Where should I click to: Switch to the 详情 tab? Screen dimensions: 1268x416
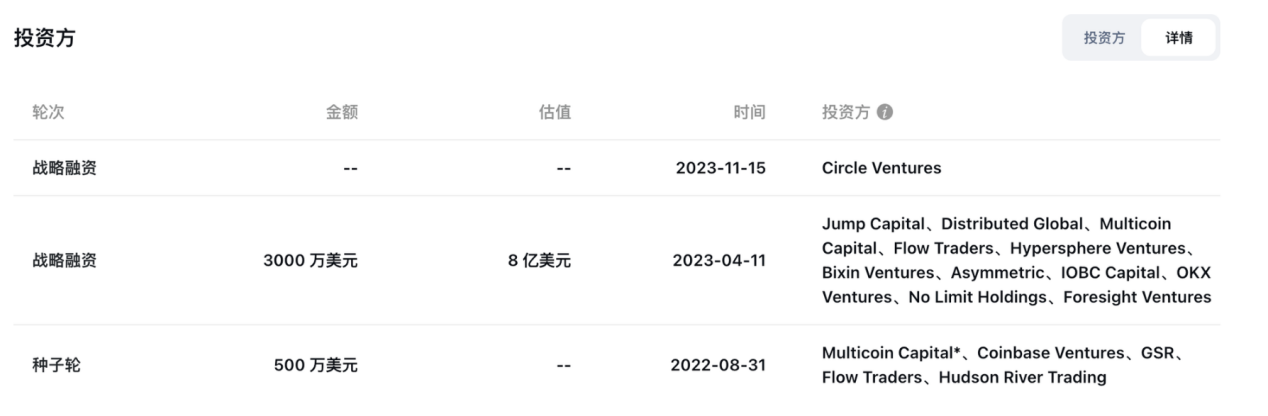[x=1178, y=38]
